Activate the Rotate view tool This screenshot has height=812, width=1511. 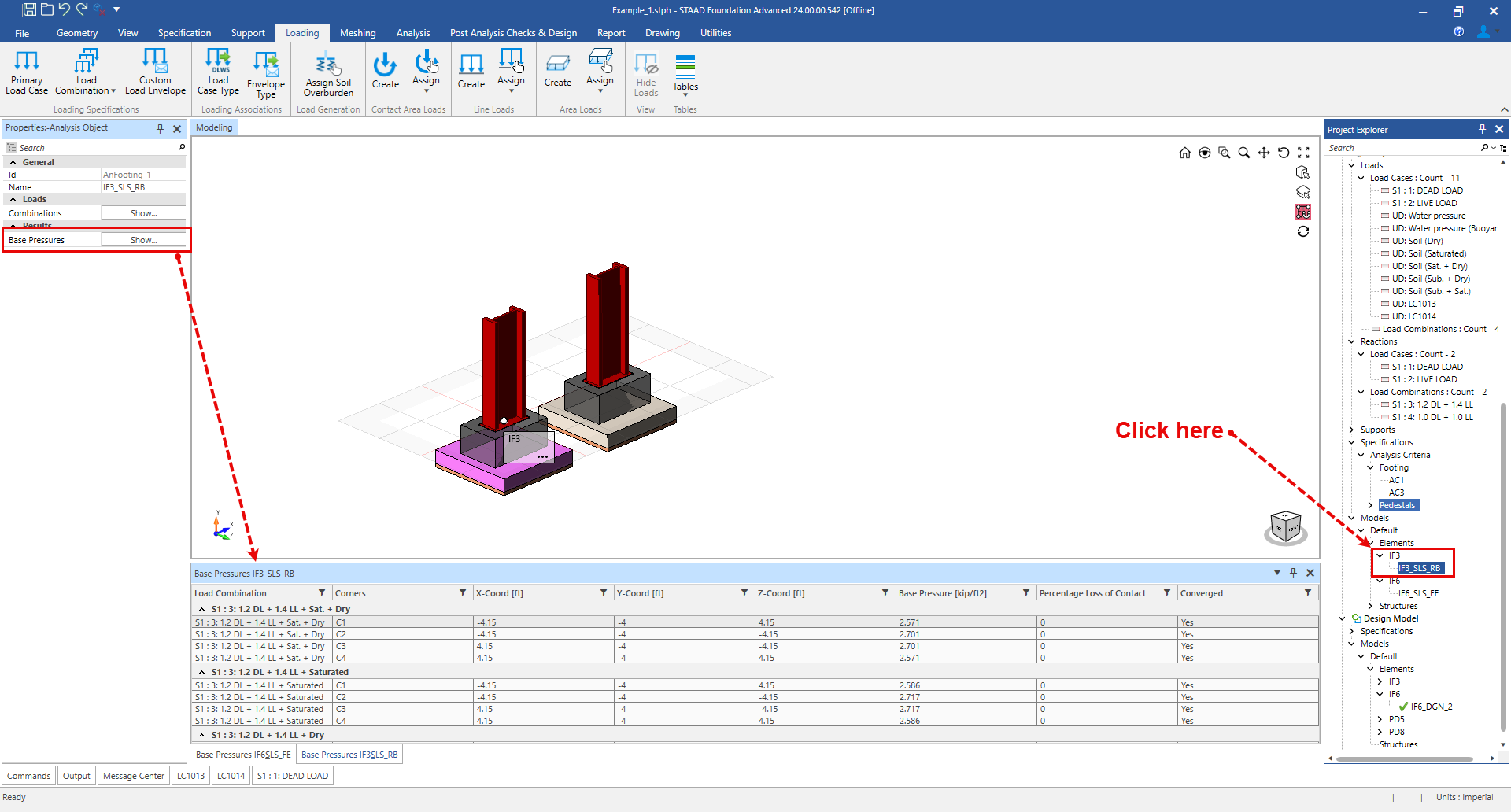pyautogui.click(x=1284, y=153)
